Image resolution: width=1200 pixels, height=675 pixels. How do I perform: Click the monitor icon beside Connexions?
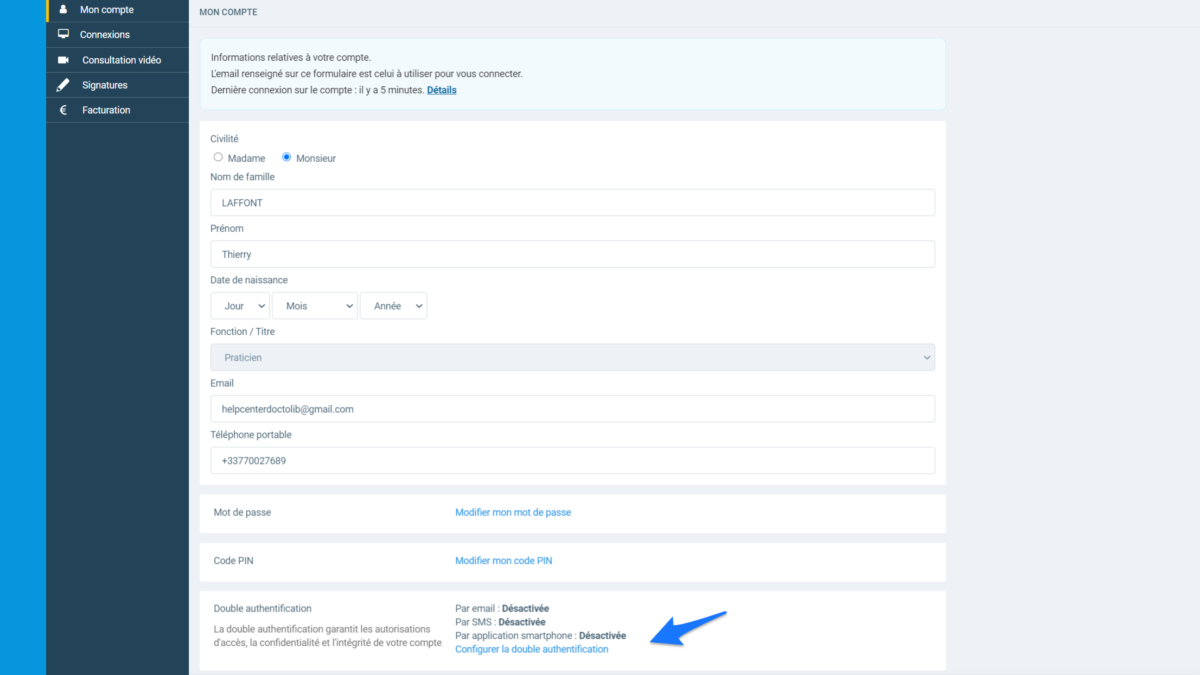click(63, 35)
